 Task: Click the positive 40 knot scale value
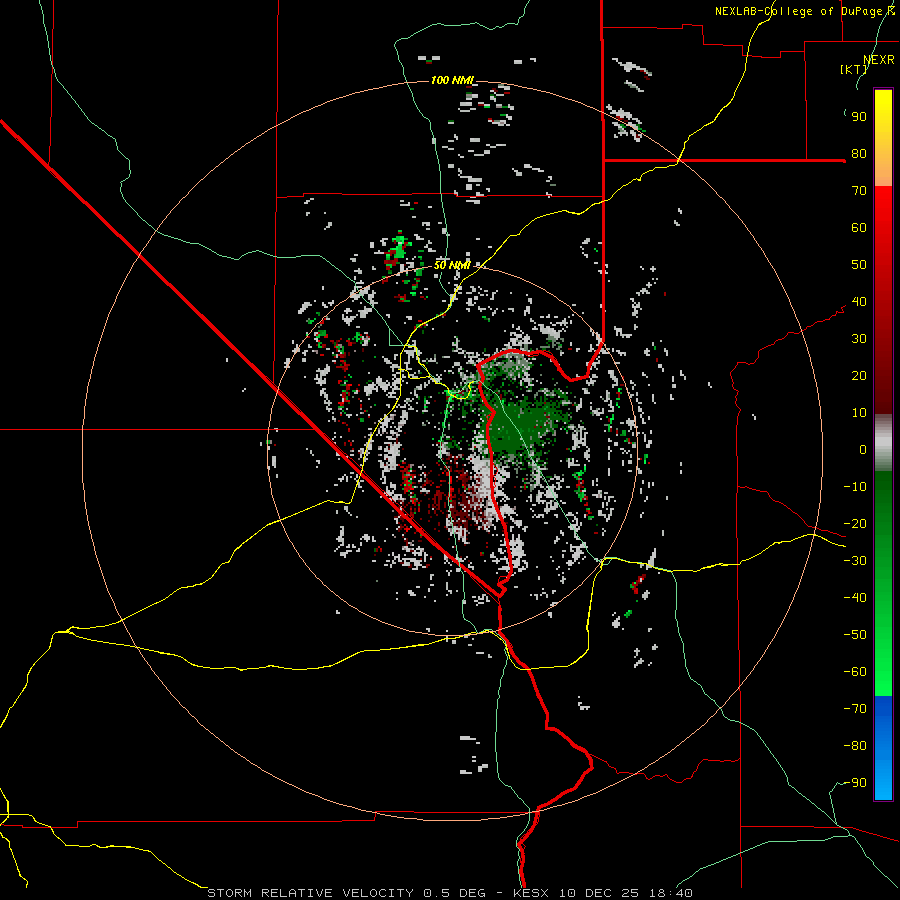(x=859, y=302)
